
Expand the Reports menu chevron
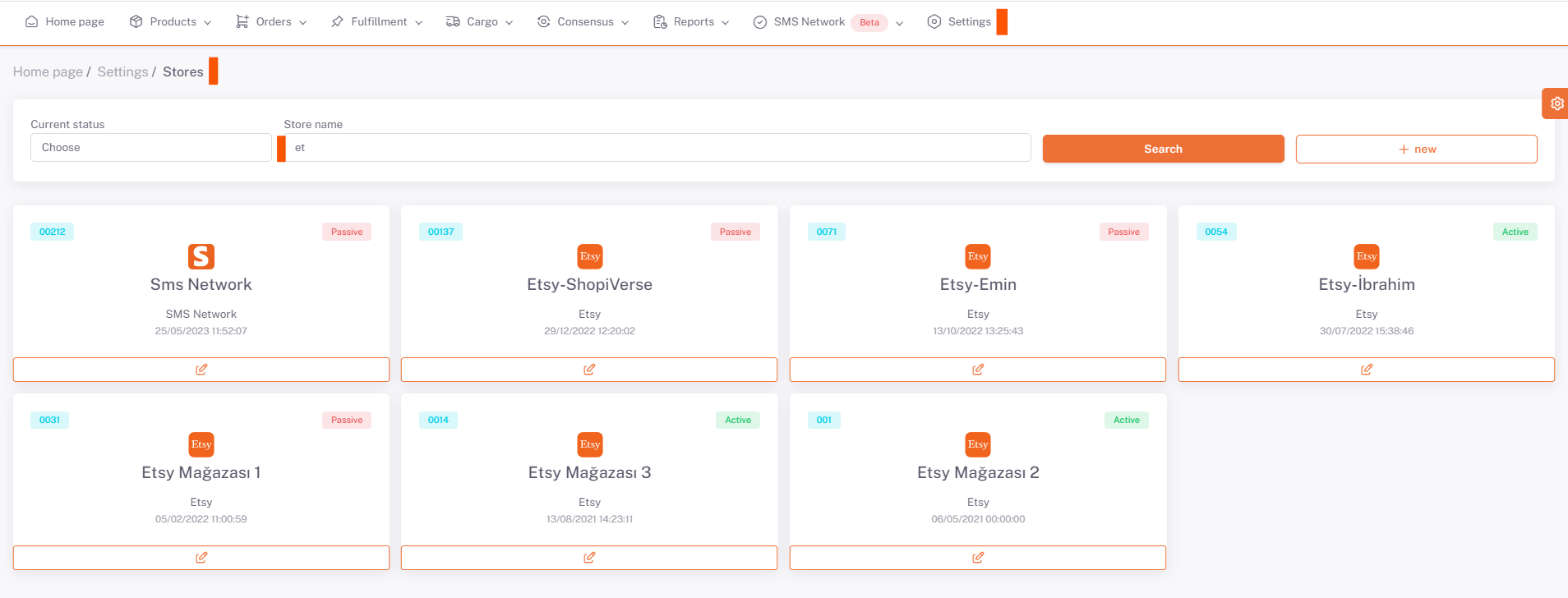(x=726, y=23)
